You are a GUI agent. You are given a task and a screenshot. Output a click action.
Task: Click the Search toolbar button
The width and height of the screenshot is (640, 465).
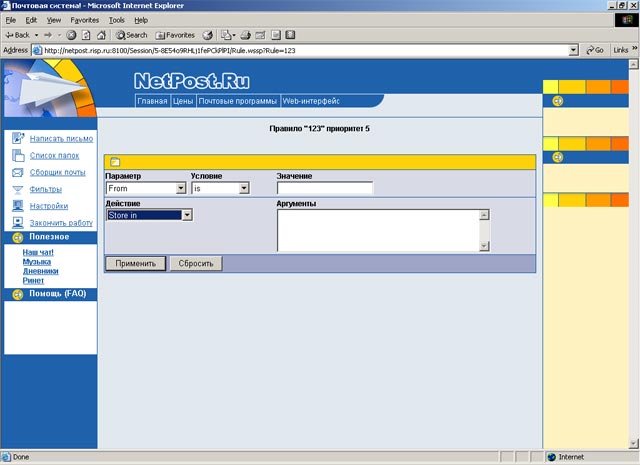(131, 35)
